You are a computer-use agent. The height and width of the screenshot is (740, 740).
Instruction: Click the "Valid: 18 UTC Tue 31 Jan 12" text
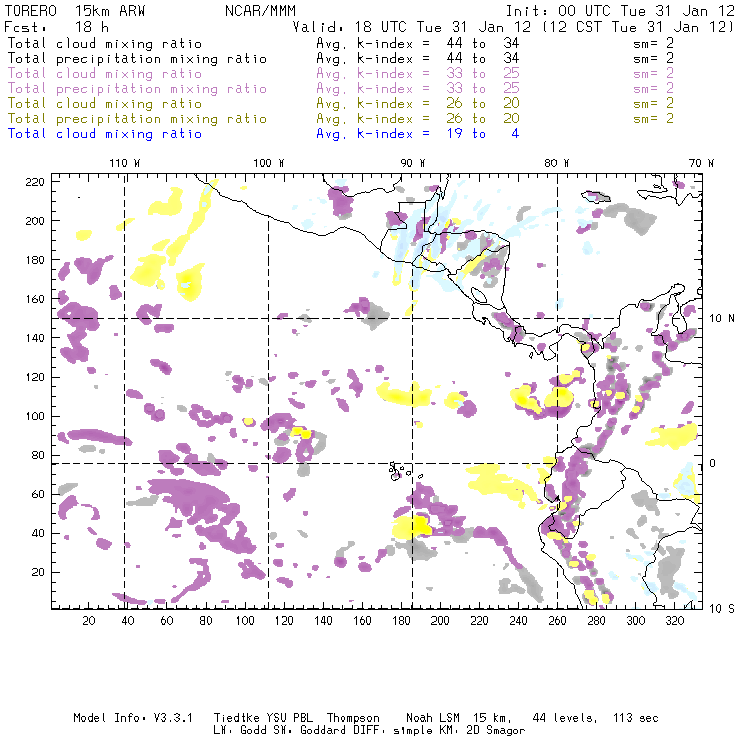(x=412, y=27)
